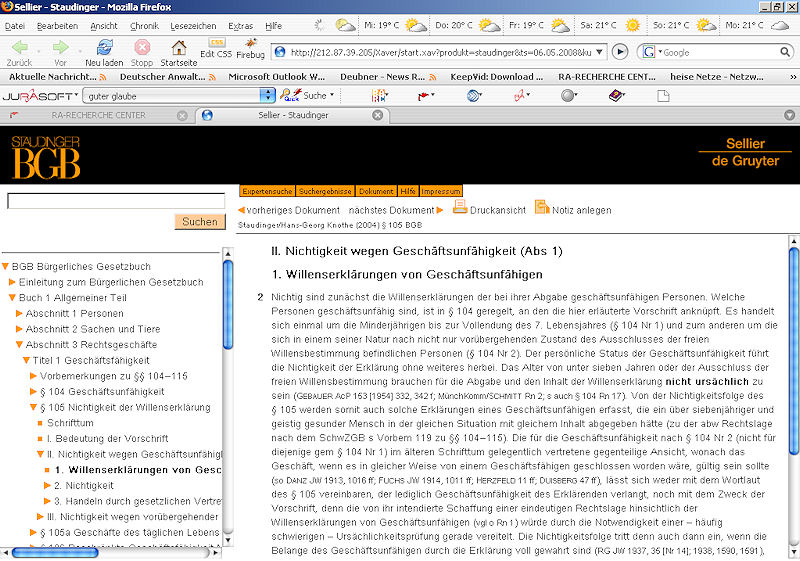This screenshot has width=800, height=561.
Task: Click the Zurück back arrow icon
Action: (x=19, y=47)
